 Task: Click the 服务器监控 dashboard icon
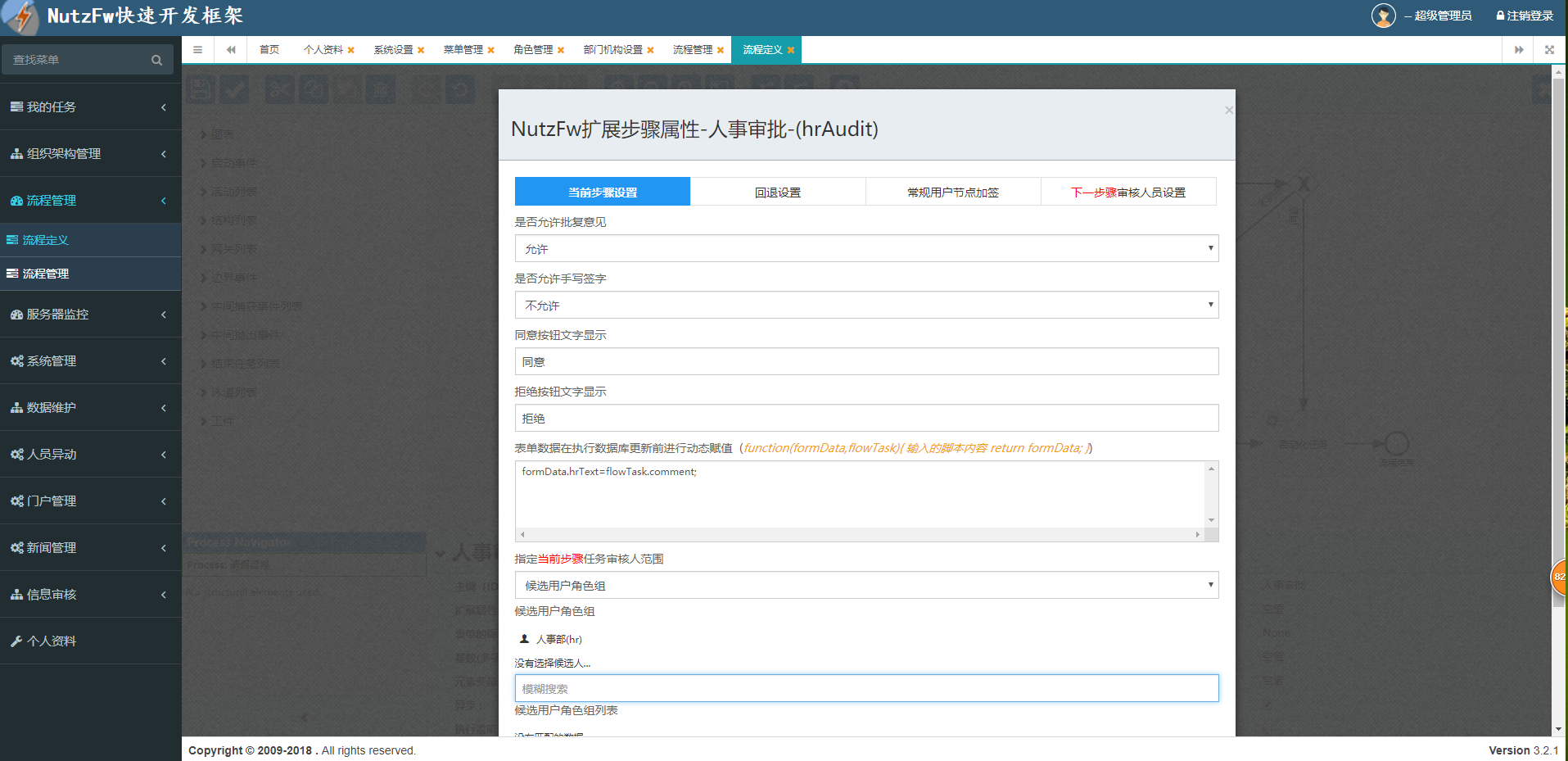[16, 314]
